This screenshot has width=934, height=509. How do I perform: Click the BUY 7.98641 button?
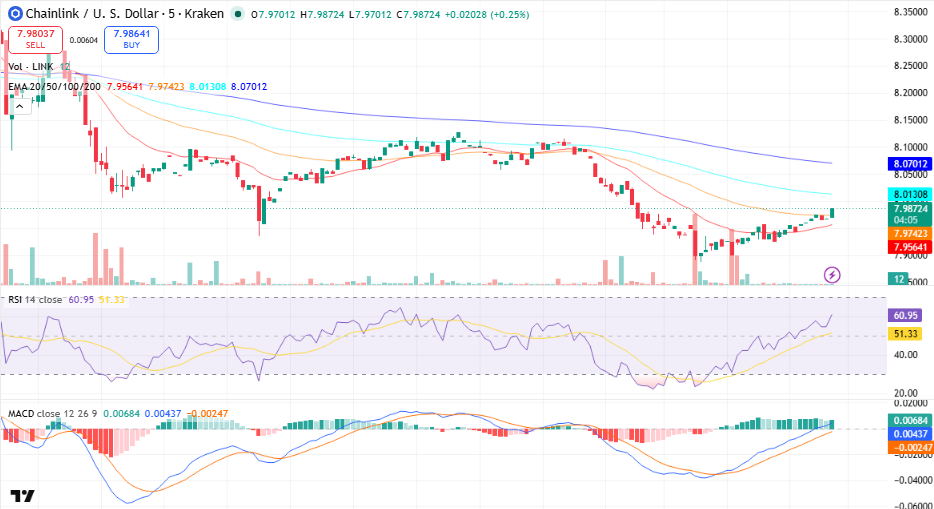[x=132, y=39]
